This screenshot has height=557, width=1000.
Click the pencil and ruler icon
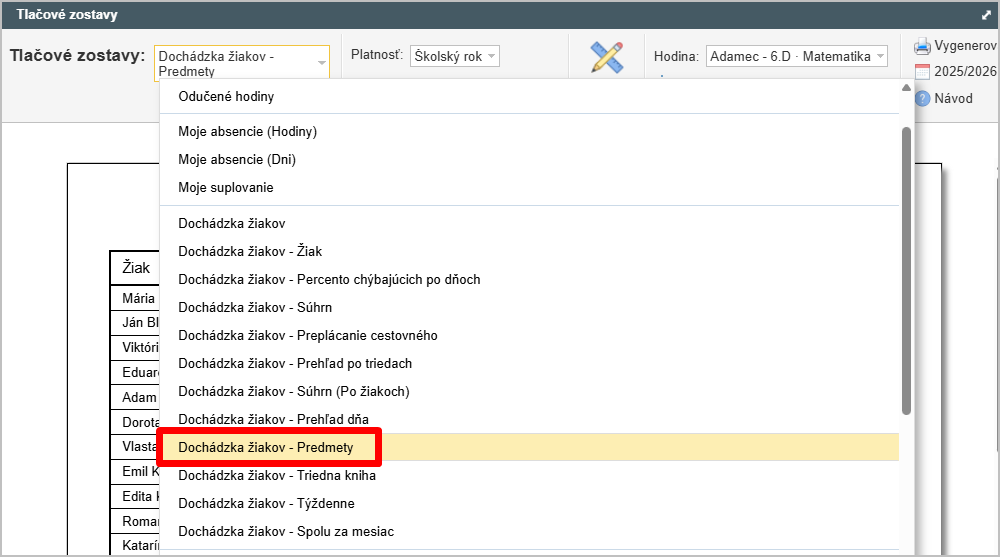click(x=606, y=57)
